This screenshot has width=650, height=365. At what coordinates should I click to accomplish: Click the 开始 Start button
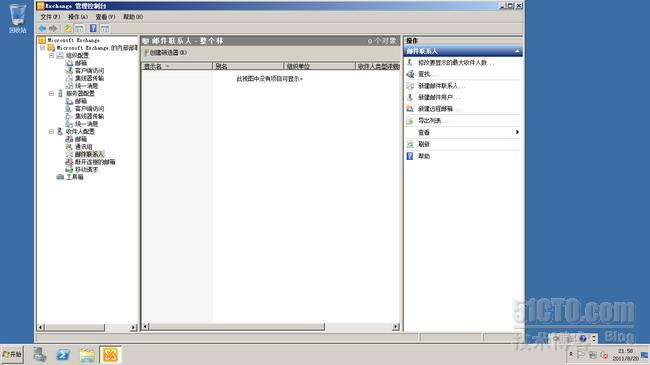[12, 355]
